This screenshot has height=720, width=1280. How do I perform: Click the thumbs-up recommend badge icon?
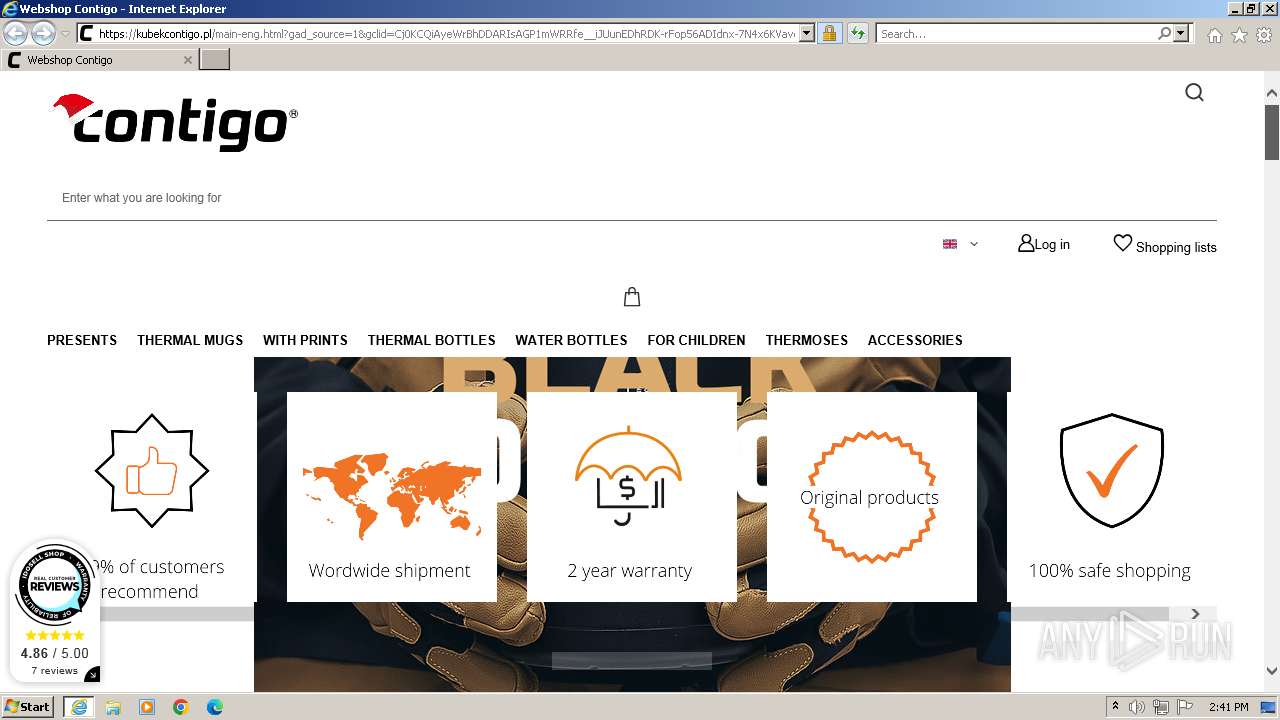pyautogui.click(x=152, y=470)
